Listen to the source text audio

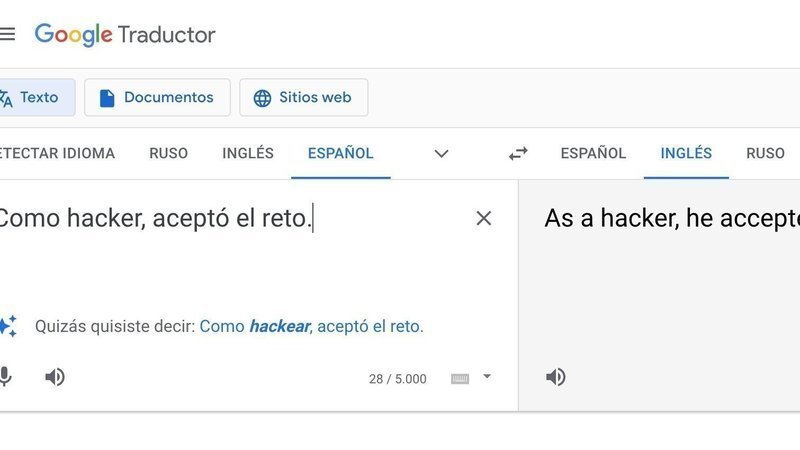55,377
